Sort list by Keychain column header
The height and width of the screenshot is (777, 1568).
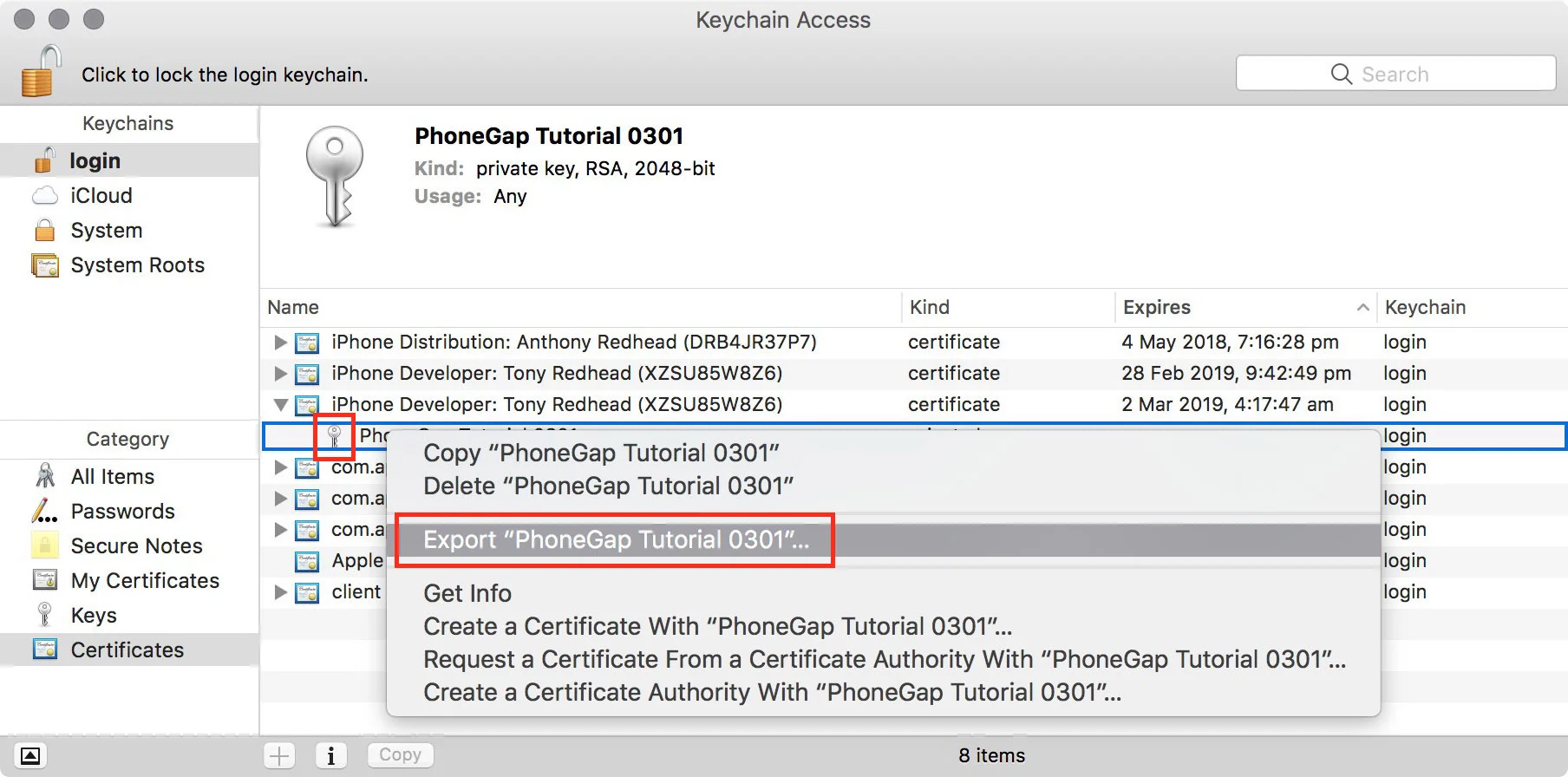[x=1473, y=307]
